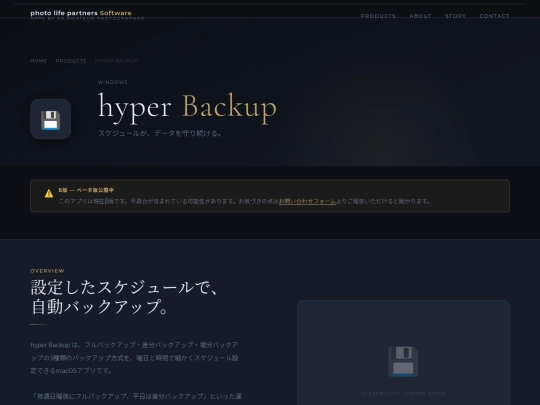Click the paragraph starting hyper Backup は

click(x=134, y=358)
